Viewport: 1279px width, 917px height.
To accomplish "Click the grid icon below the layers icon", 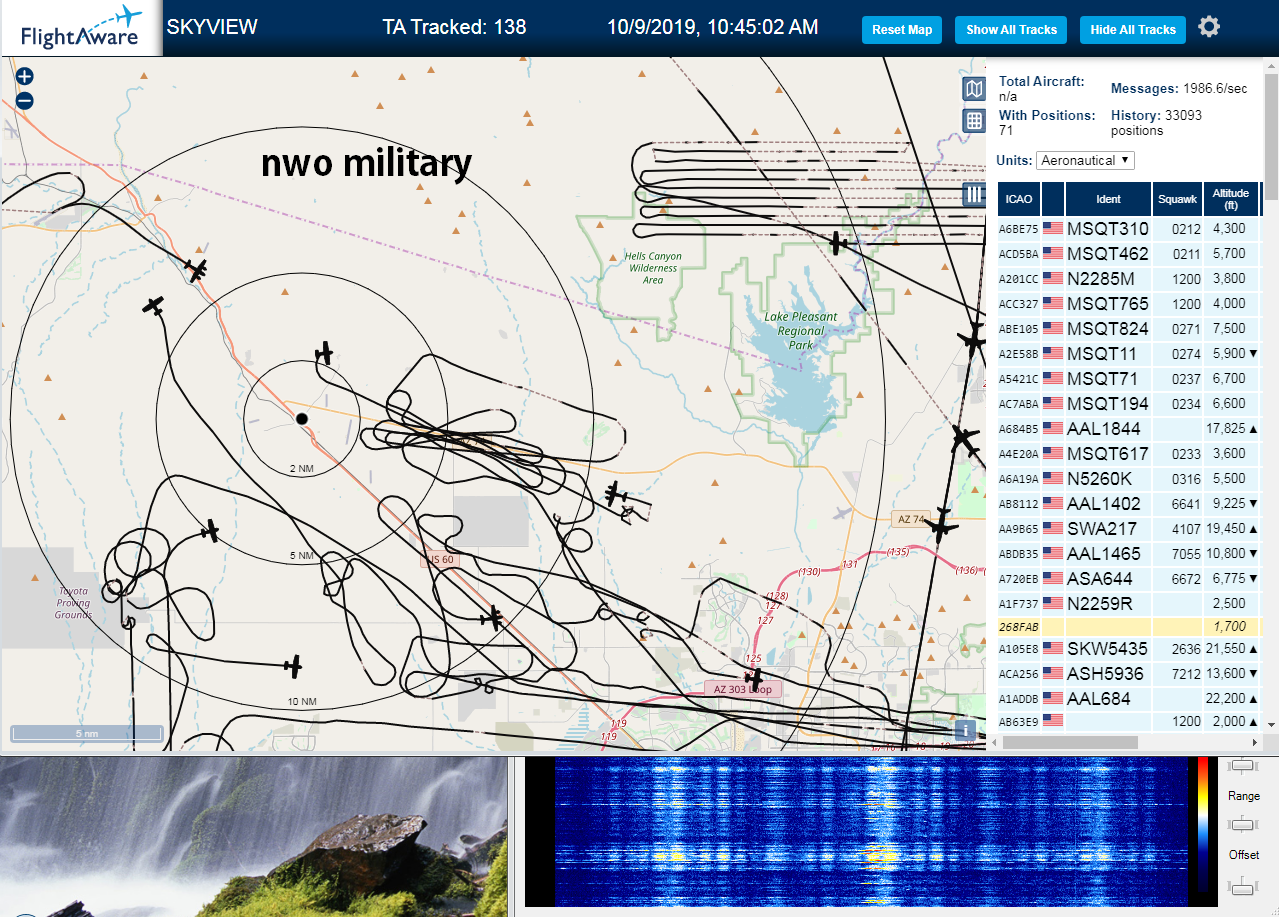I will coord(974,121).
